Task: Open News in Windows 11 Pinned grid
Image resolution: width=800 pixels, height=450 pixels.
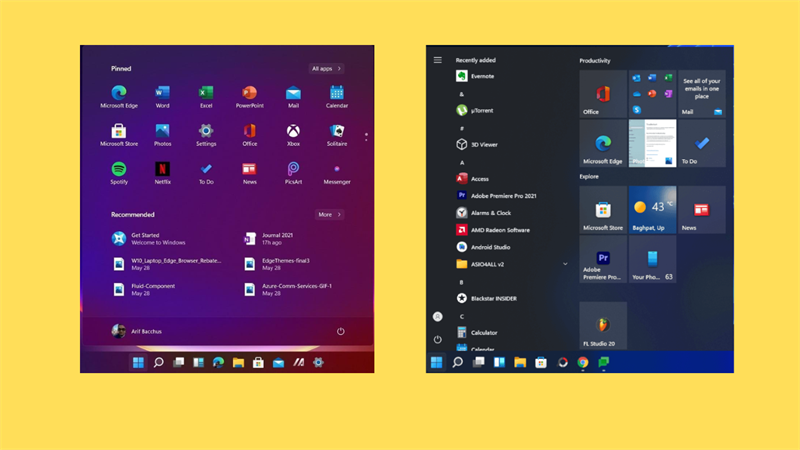Action: pyautogui.click(x=249, y=173)
